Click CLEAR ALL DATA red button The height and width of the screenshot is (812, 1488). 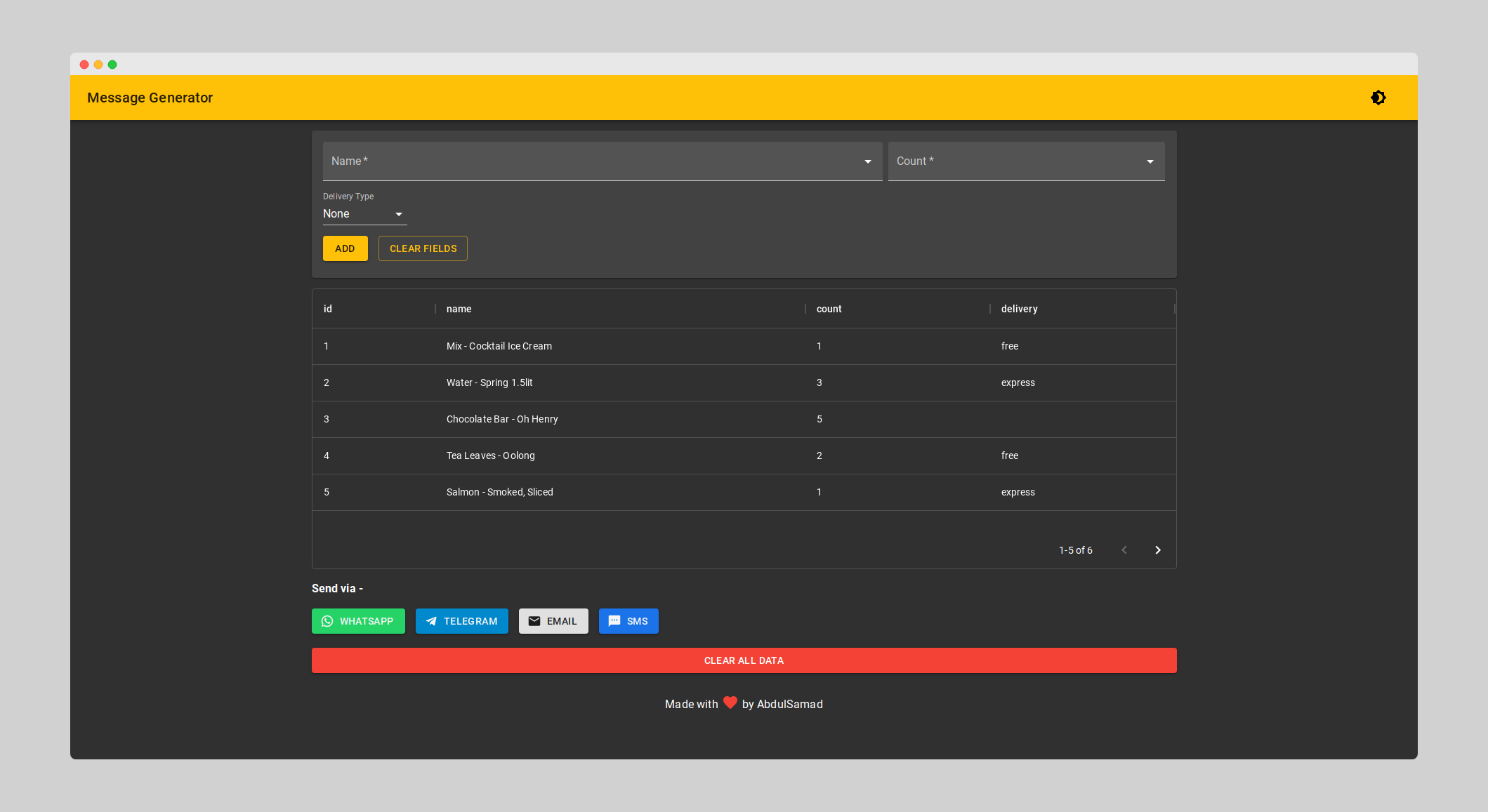(744, 660)
